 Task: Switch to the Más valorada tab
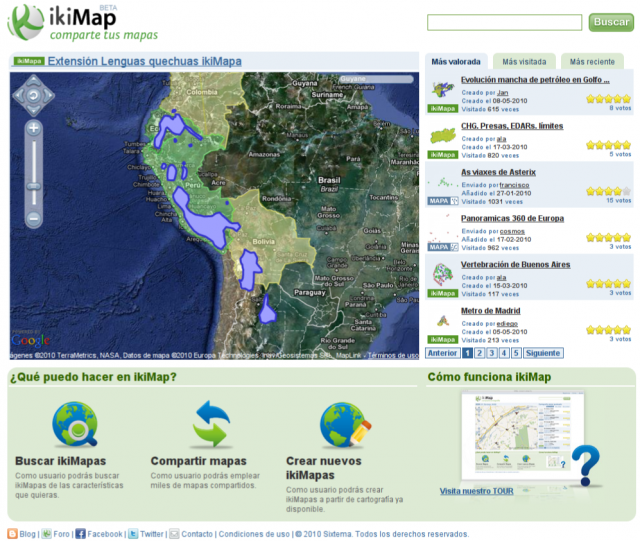tap(456, 62)
